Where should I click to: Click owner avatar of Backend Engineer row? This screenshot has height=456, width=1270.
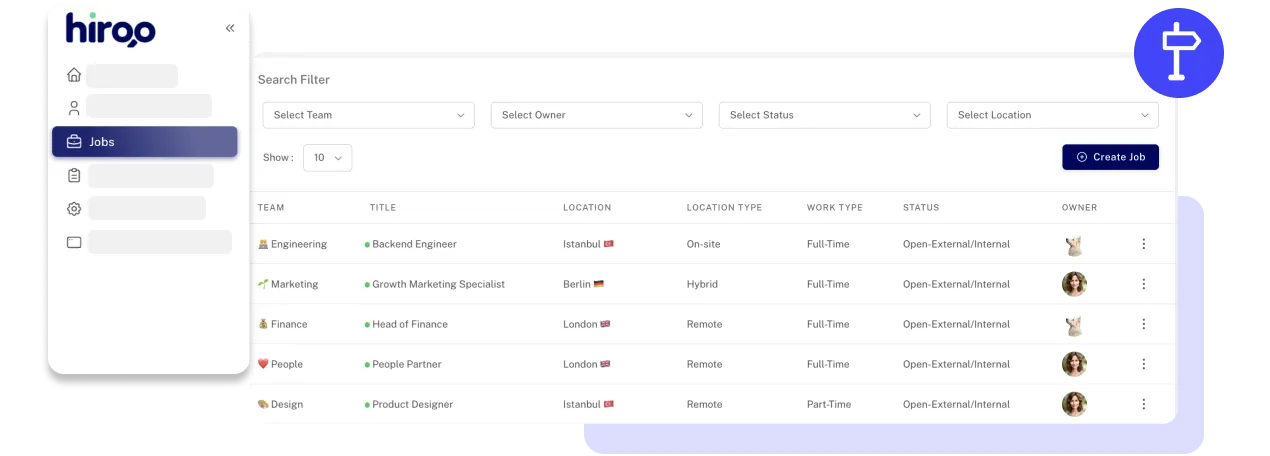click(x=1074, y=244)
